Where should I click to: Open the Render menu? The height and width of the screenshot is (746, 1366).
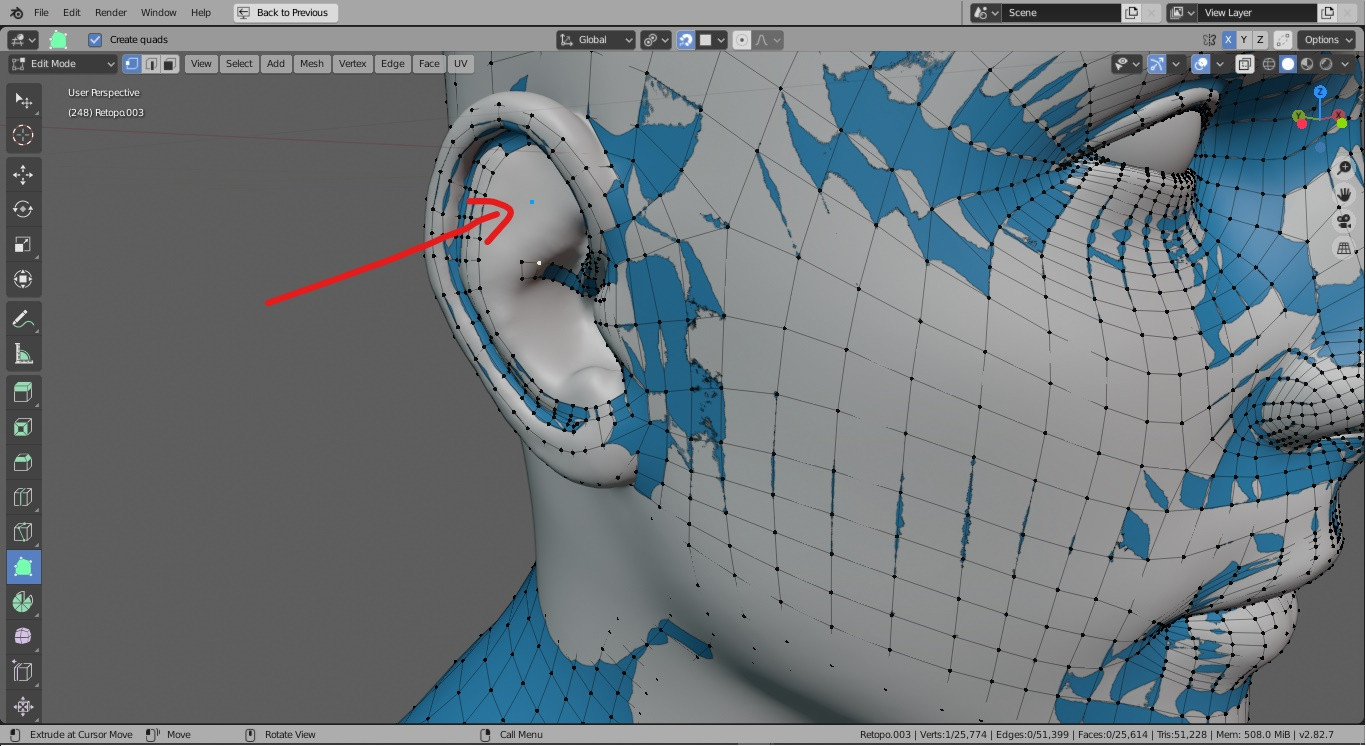click(111, 13)
